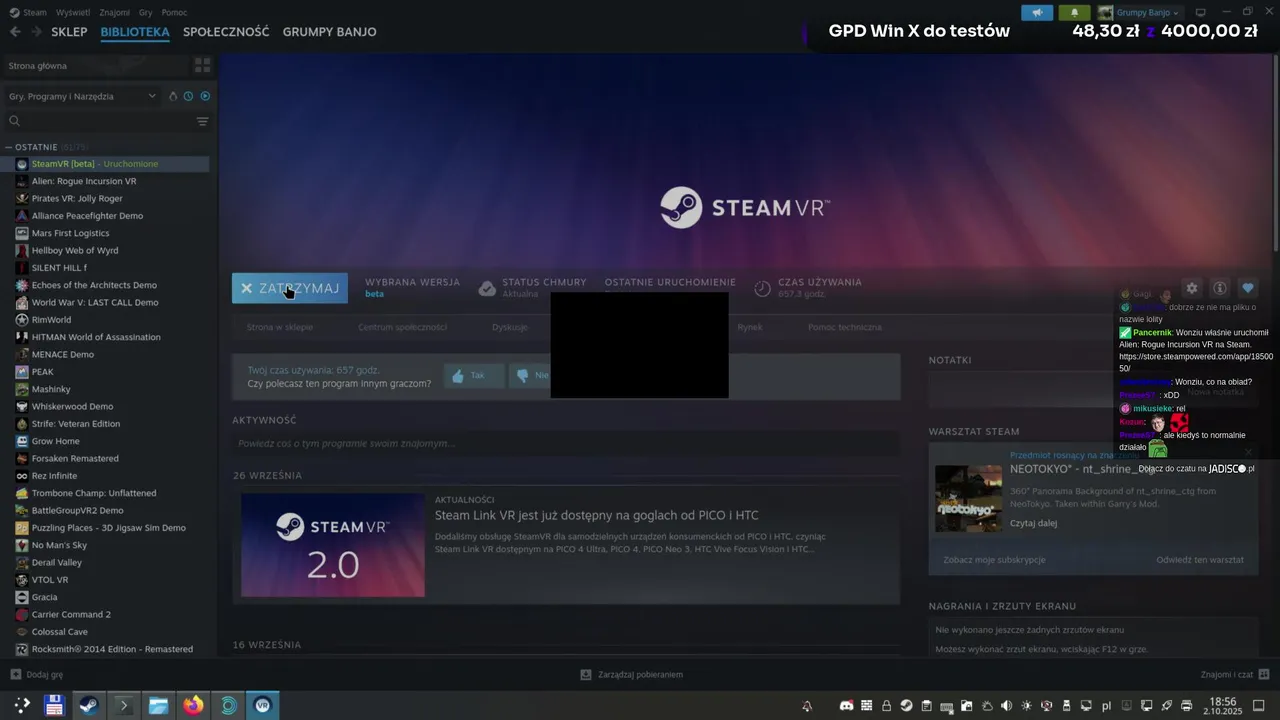The height and width of the screenshot is (720, 1280).
Task: Click the Nie thumbs-down button
Action: tap(530, 376)
